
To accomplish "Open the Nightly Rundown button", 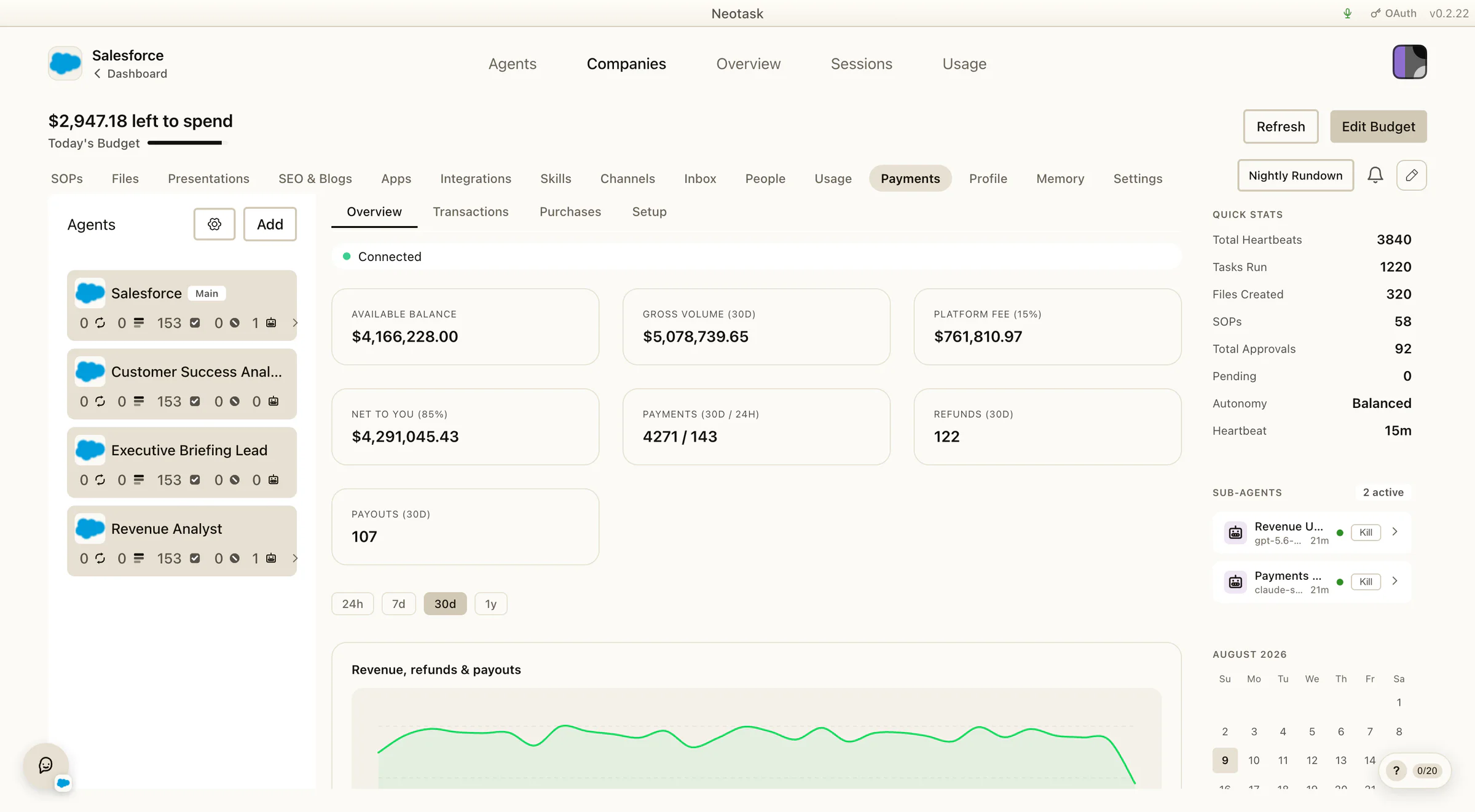I will pos(1296,176).
